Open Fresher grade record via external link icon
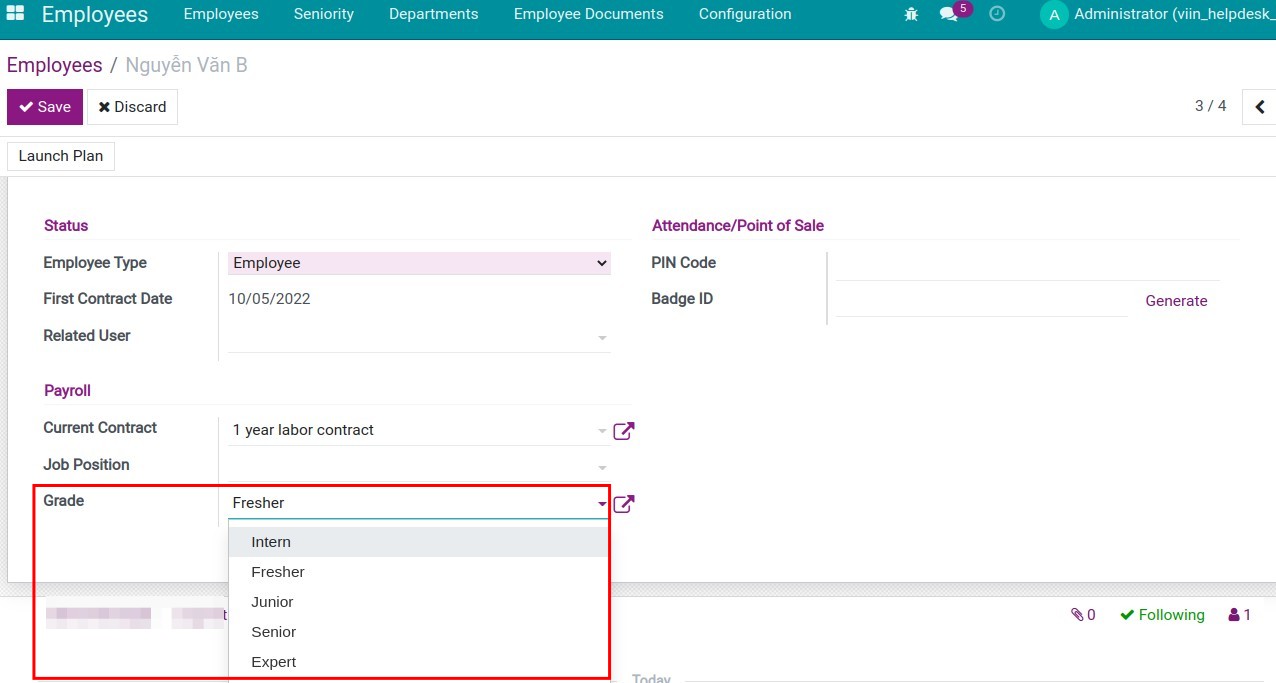 pyautogui.click(x=623, y=503)
